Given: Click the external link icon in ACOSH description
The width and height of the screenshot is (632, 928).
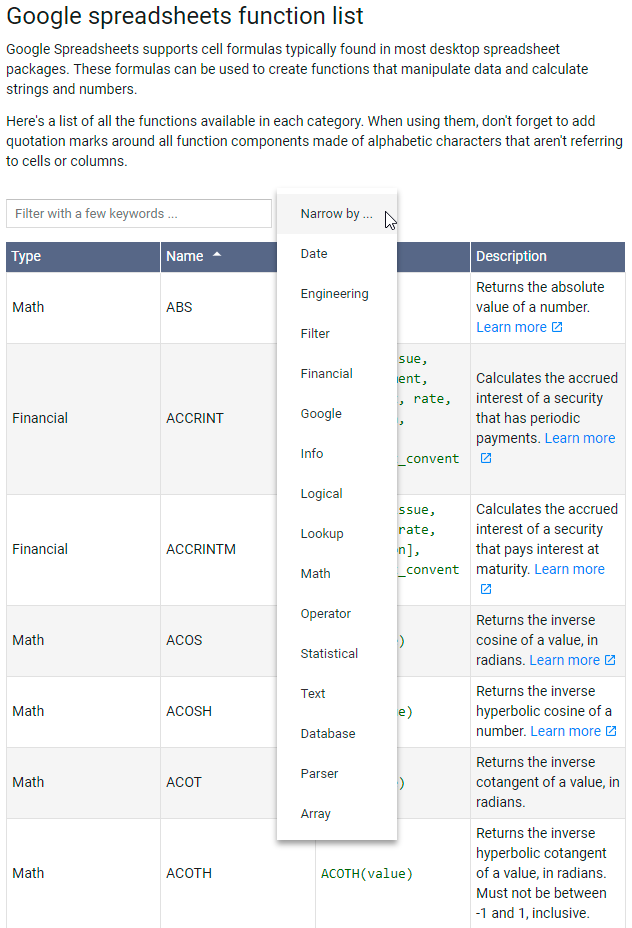Looking at the screenshot, I should [611, 731].
